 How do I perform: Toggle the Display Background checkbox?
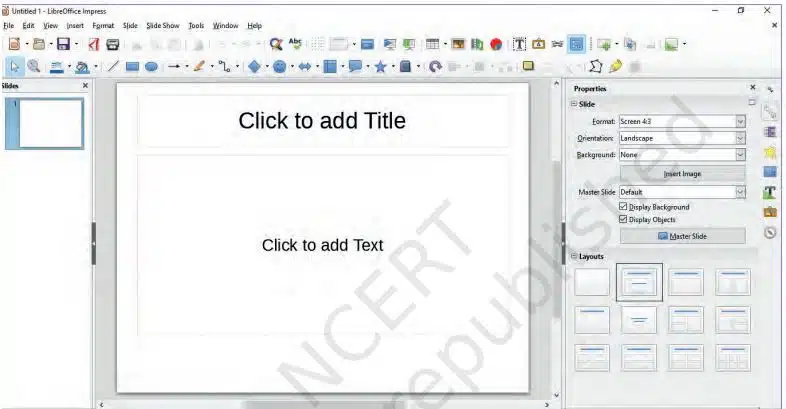pos(624,207)
